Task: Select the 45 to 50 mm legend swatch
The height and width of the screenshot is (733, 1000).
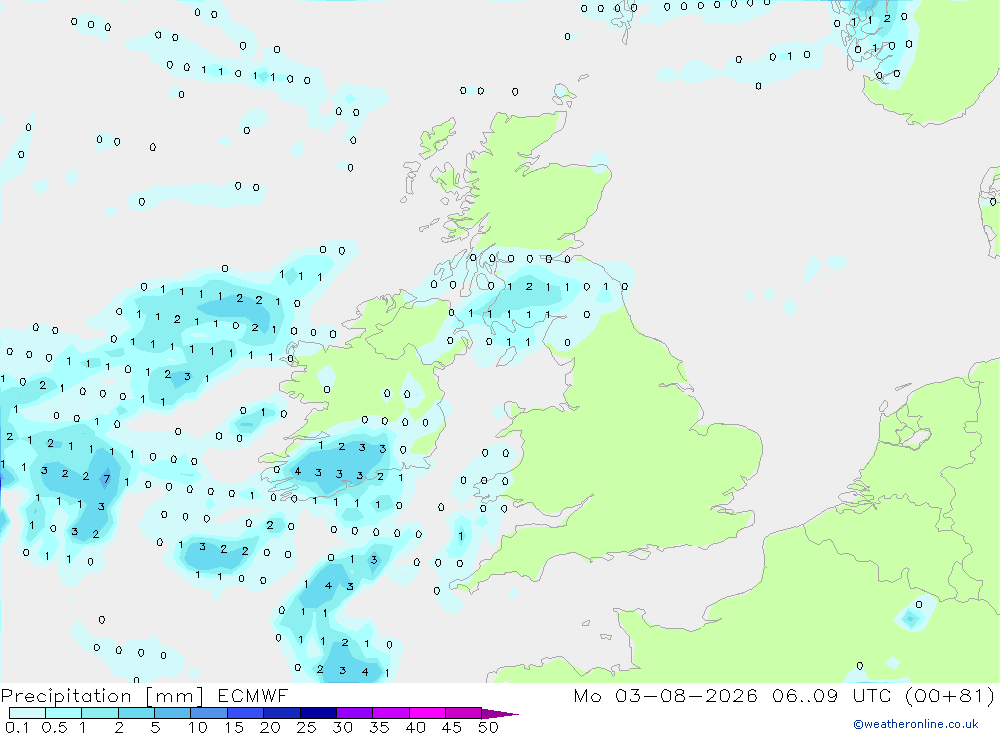Action: pyautogui.click(x=464, y=713)
